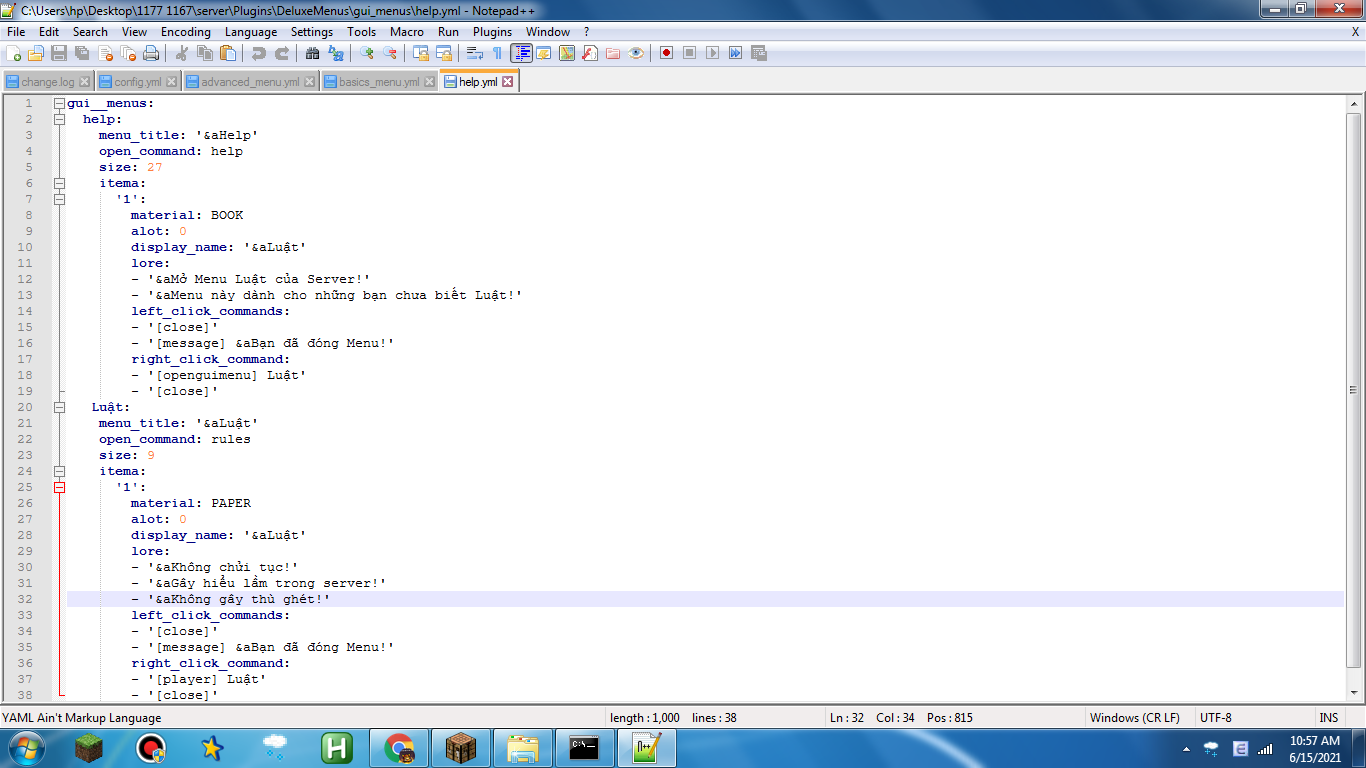Collapse the itema fold on line 24
The height and width of the screenshot is (768, 1366).
tap(59, 471)
